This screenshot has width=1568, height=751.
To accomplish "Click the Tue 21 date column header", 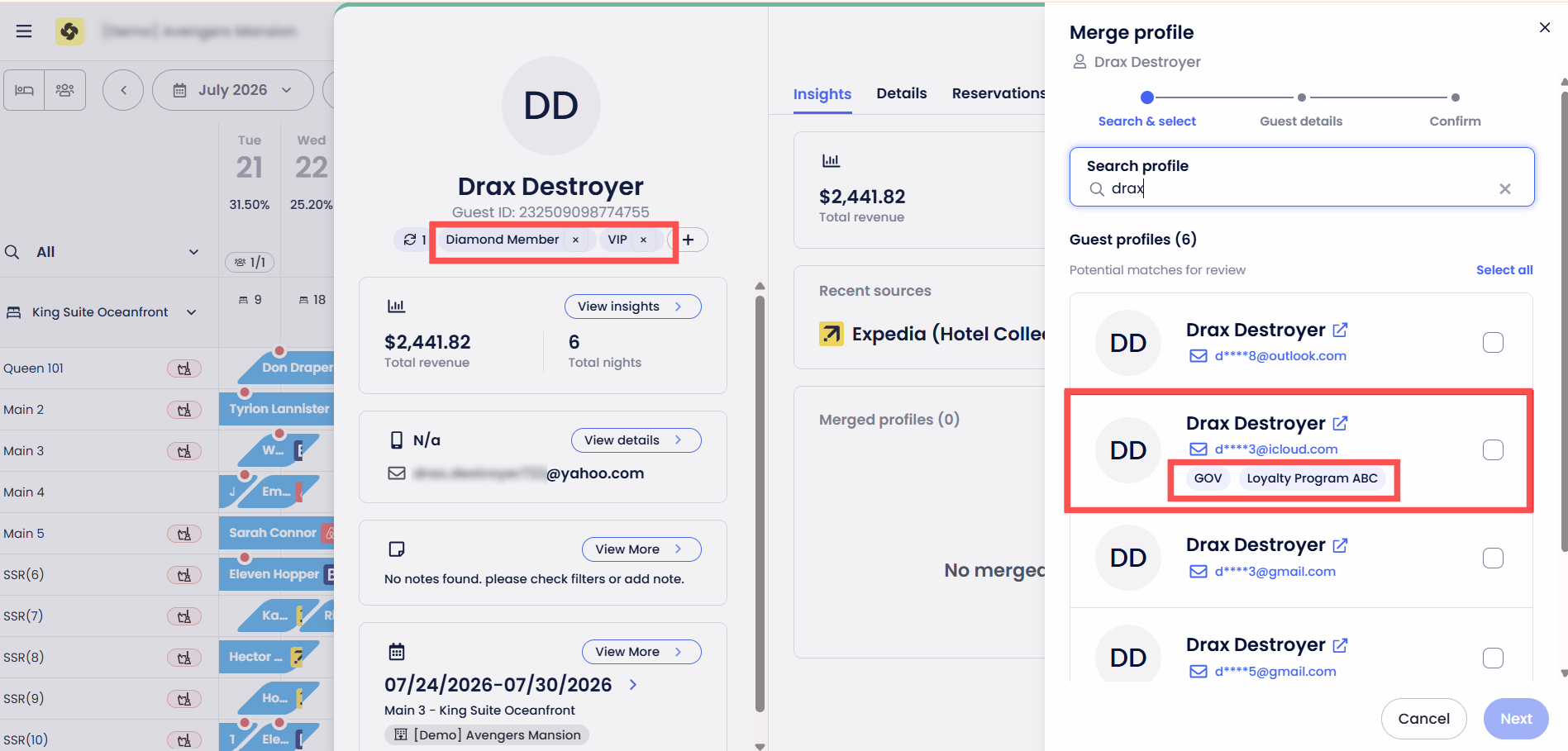I will [x=250, y=159].
